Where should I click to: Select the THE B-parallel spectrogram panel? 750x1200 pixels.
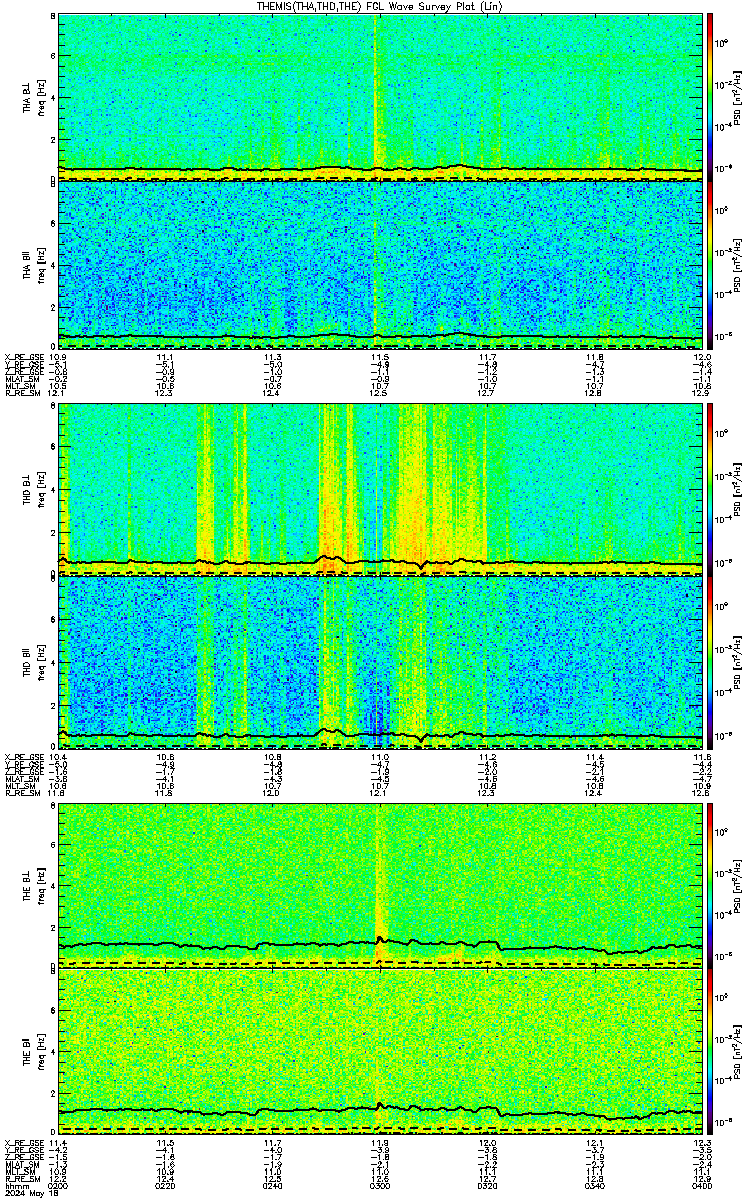380,1051
